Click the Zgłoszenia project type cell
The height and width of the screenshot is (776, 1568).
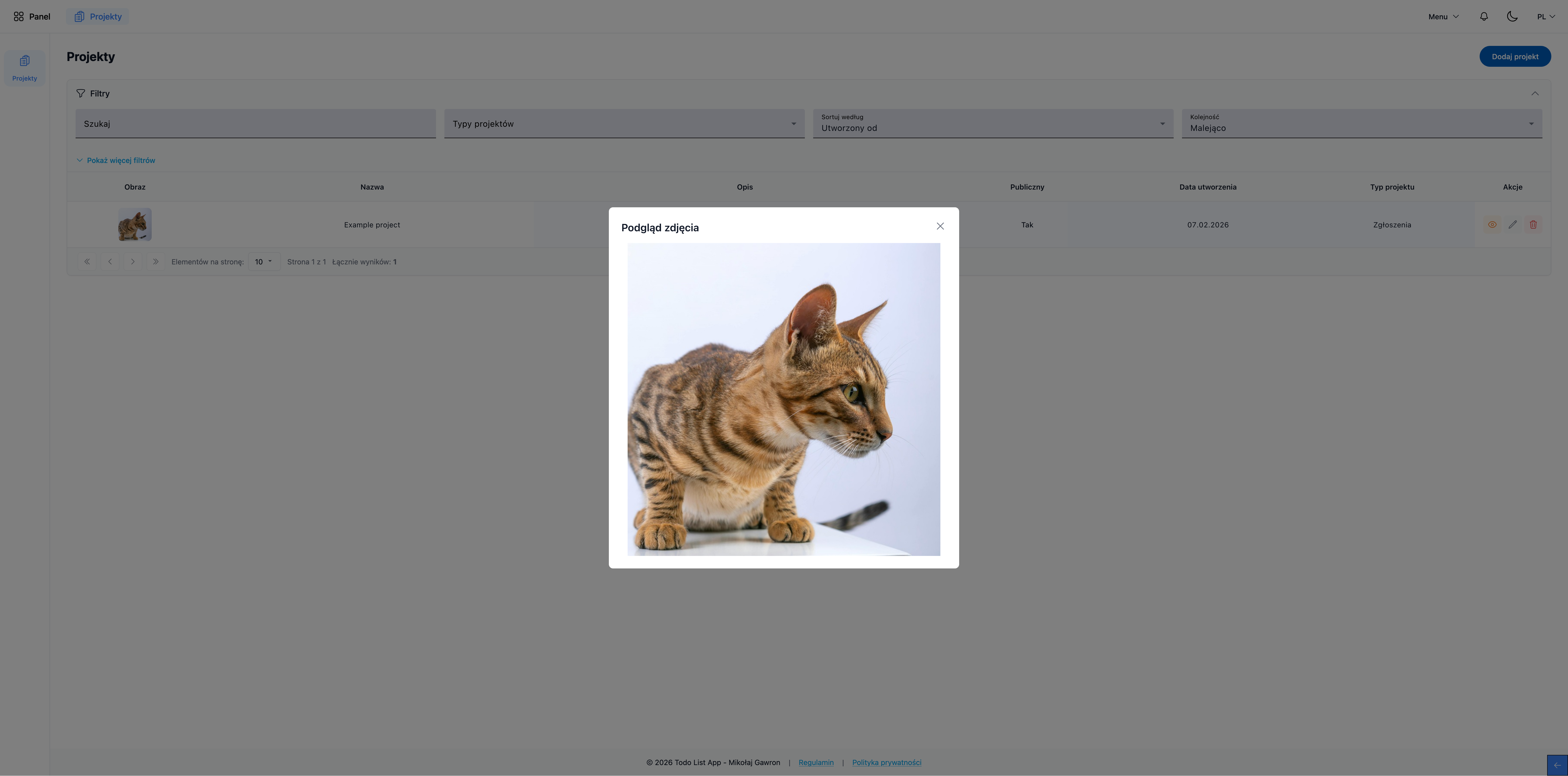[x=1392, y=225]
